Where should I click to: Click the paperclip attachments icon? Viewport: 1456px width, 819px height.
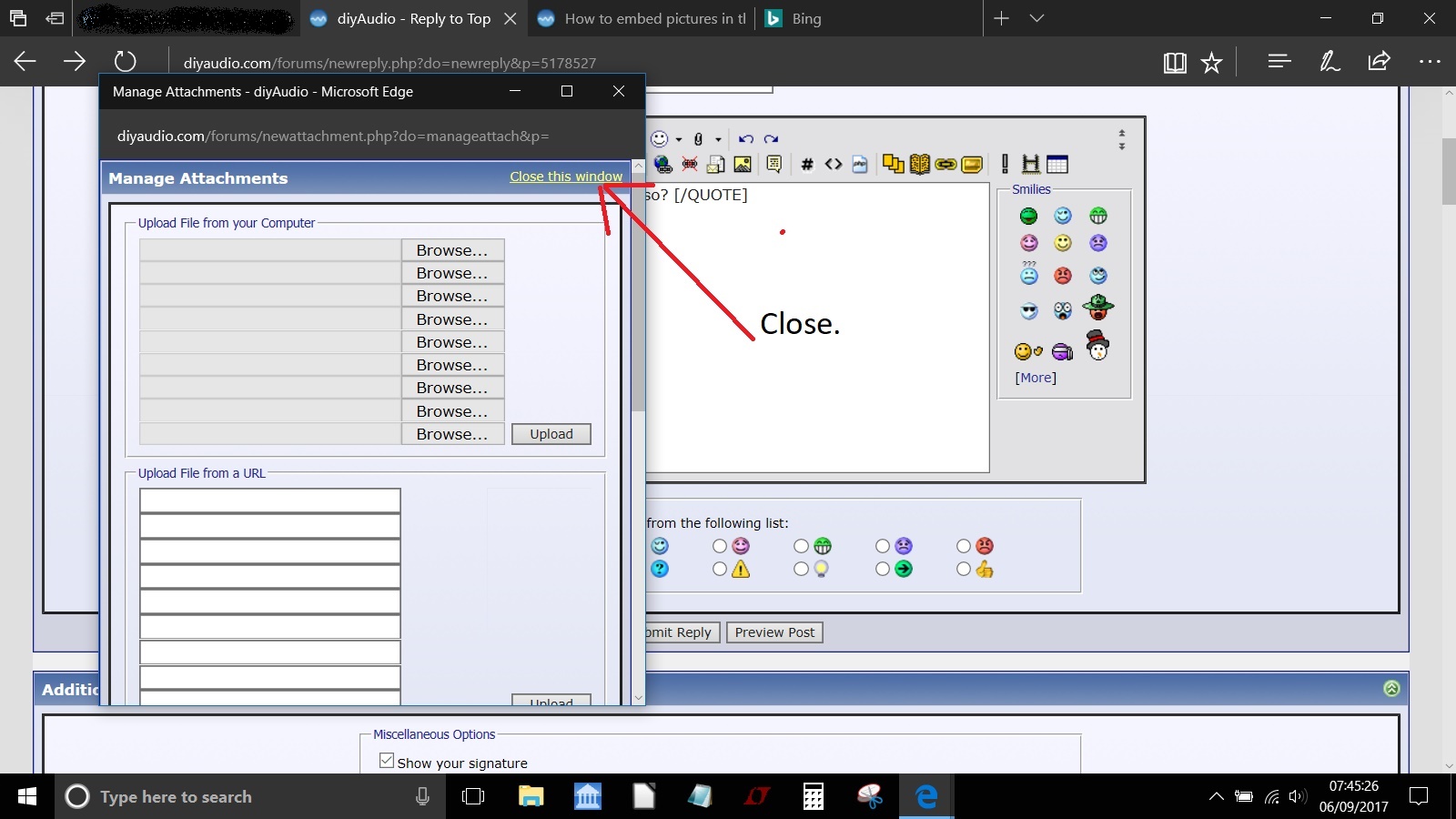(698, 139)
